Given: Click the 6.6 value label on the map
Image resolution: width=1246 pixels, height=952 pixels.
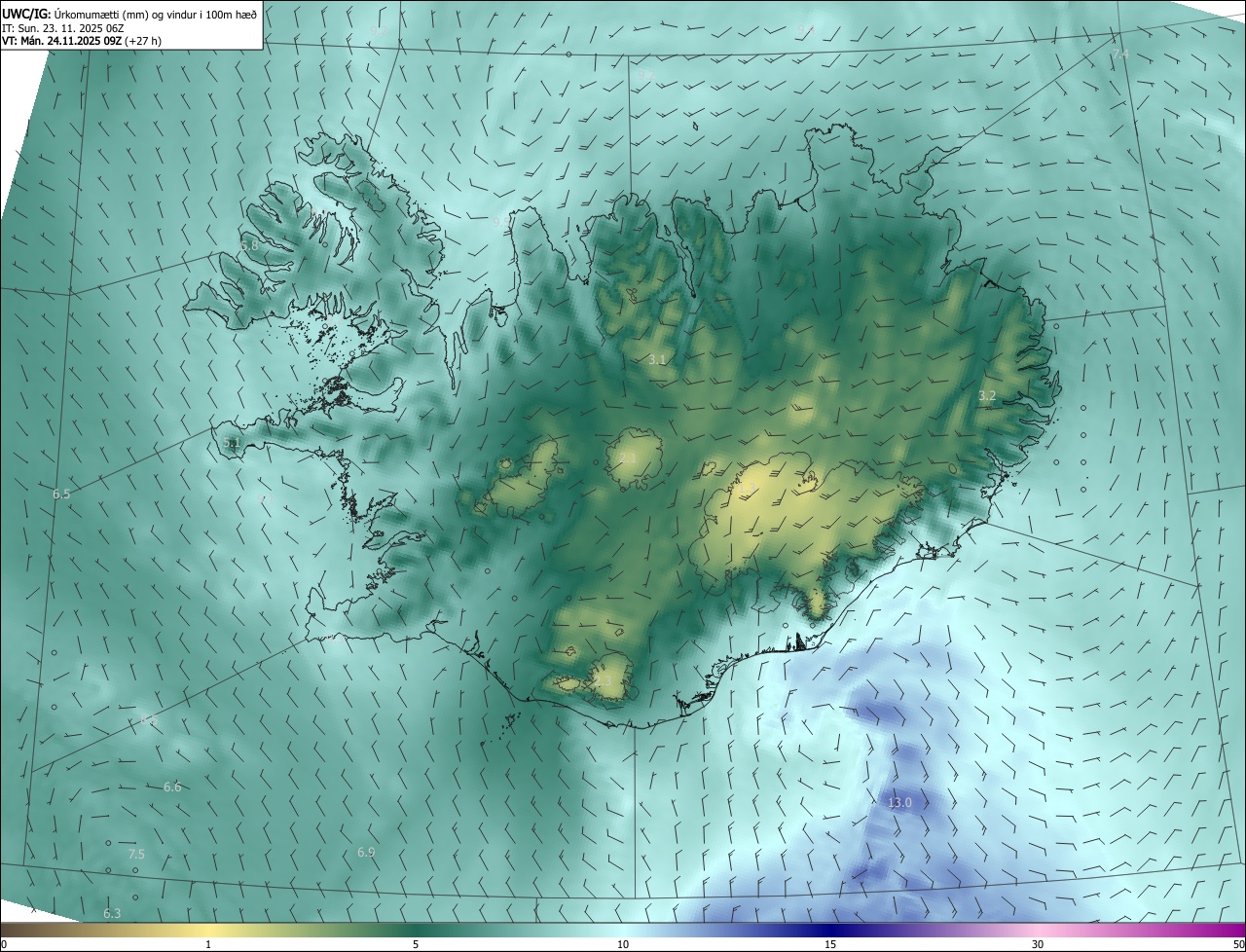Looking at the screenshot, I should 172,787.
